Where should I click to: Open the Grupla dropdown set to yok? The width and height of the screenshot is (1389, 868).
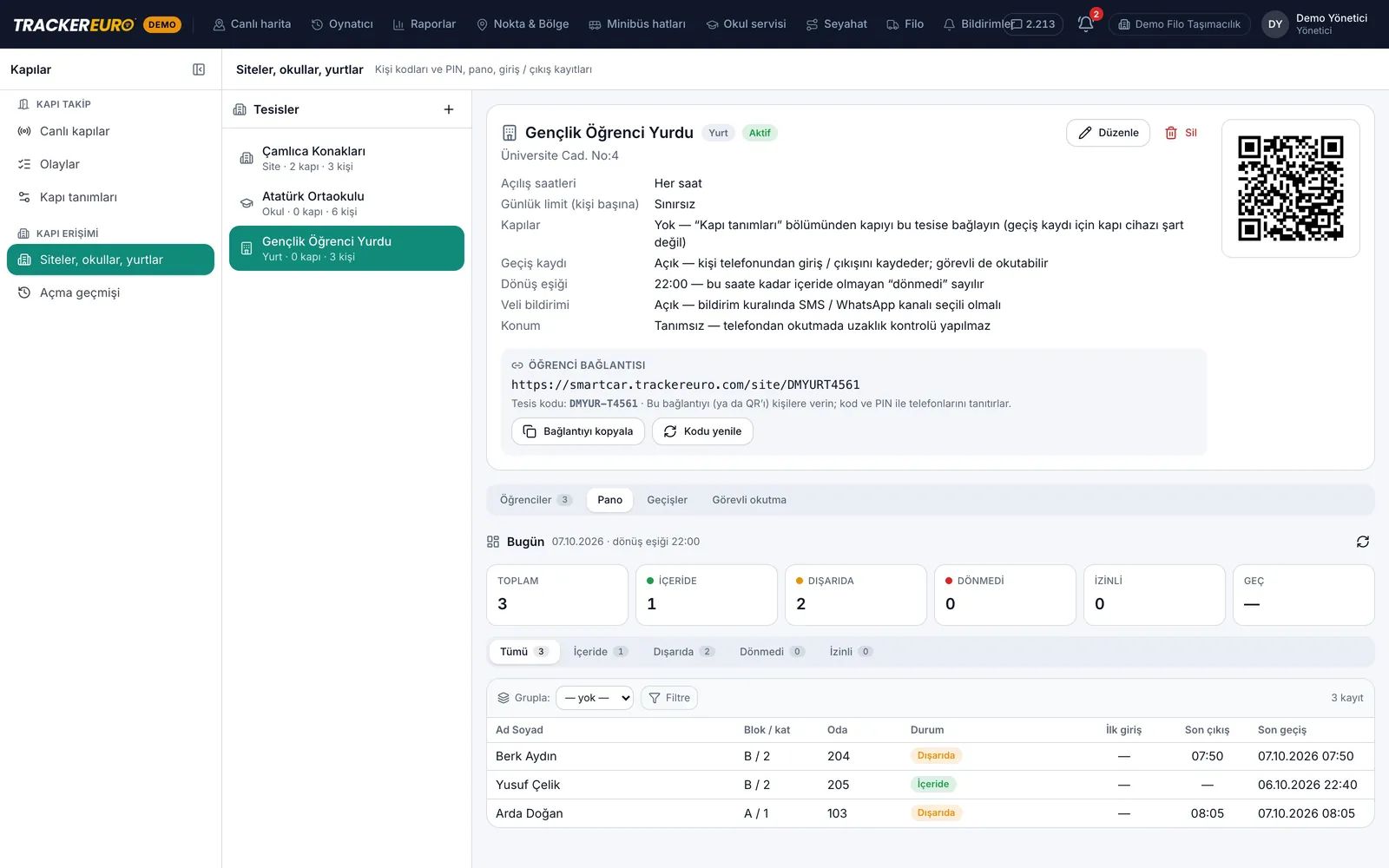tap(595, 698)
